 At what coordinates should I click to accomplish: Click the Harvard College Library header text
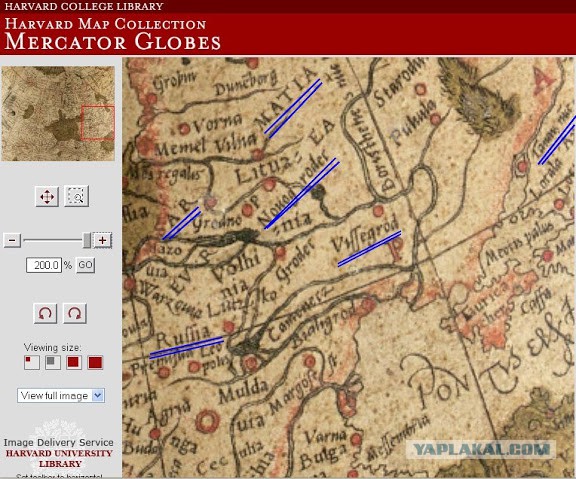pos(84,6)
